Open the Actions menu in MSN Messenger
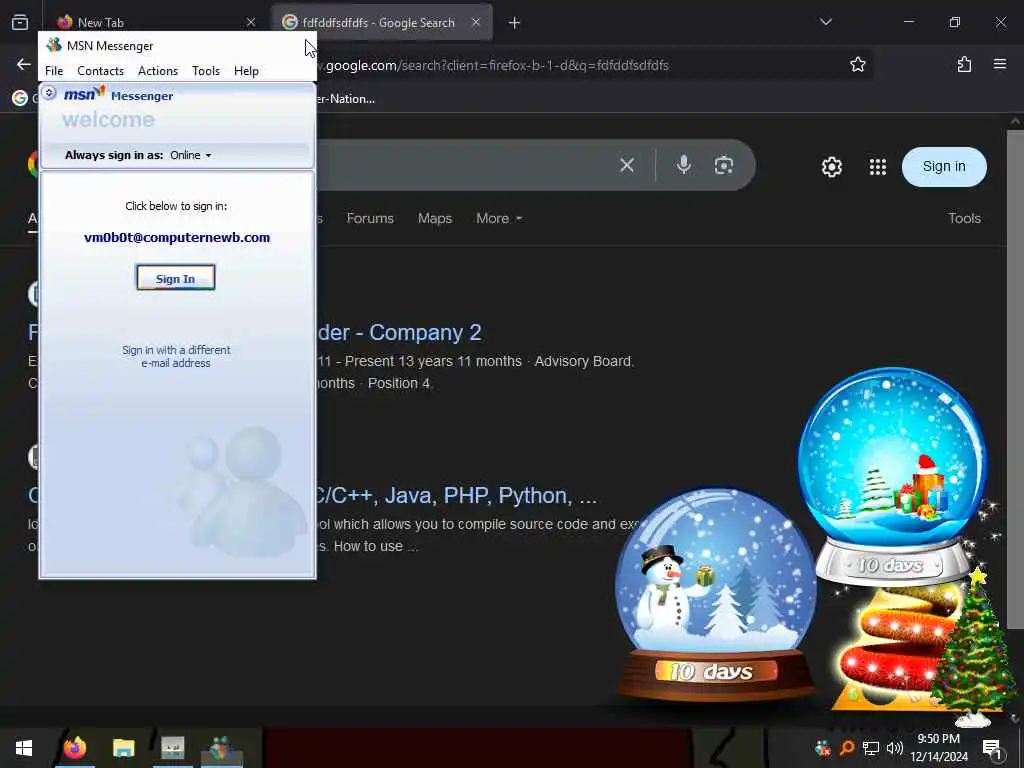 (x=157, y=71)
